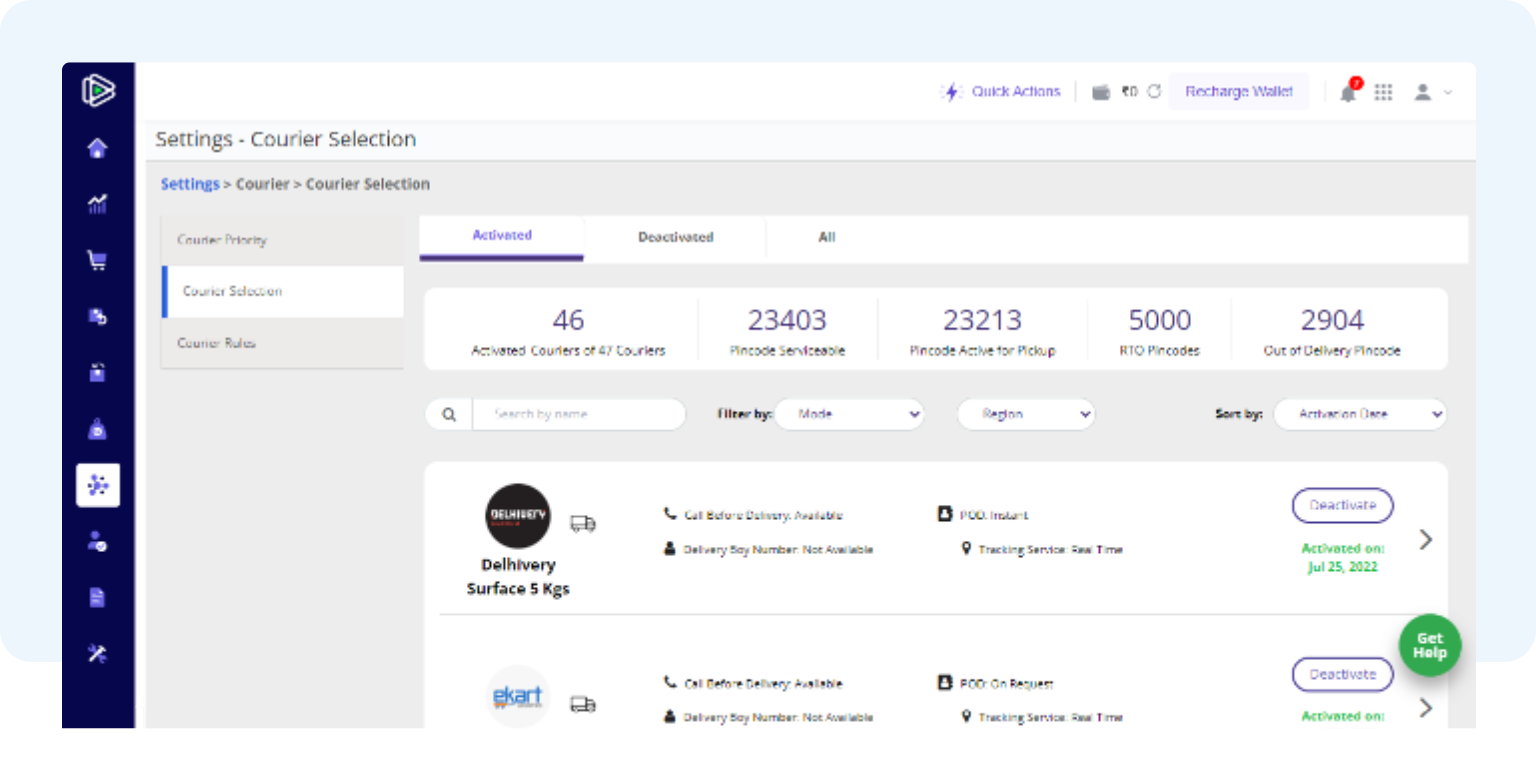
Task: Open the Region filter dropdown
Action: click(x=1026, y=414)
